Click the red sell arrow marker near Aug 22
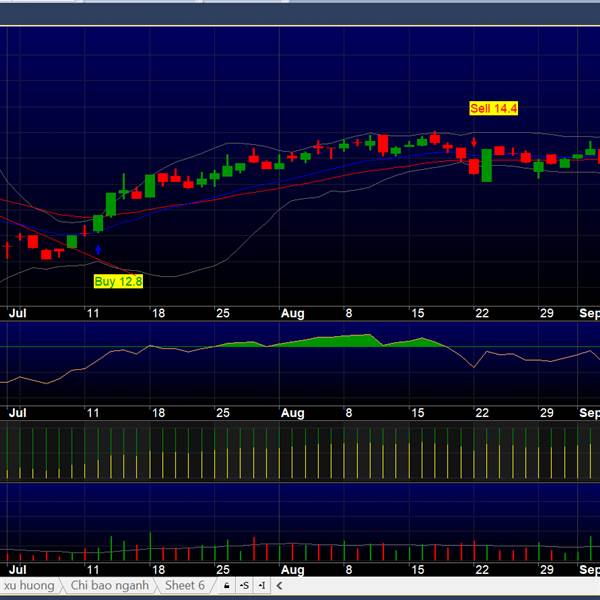600x600 pixels. pyautogui.click(x=474, y=142)
